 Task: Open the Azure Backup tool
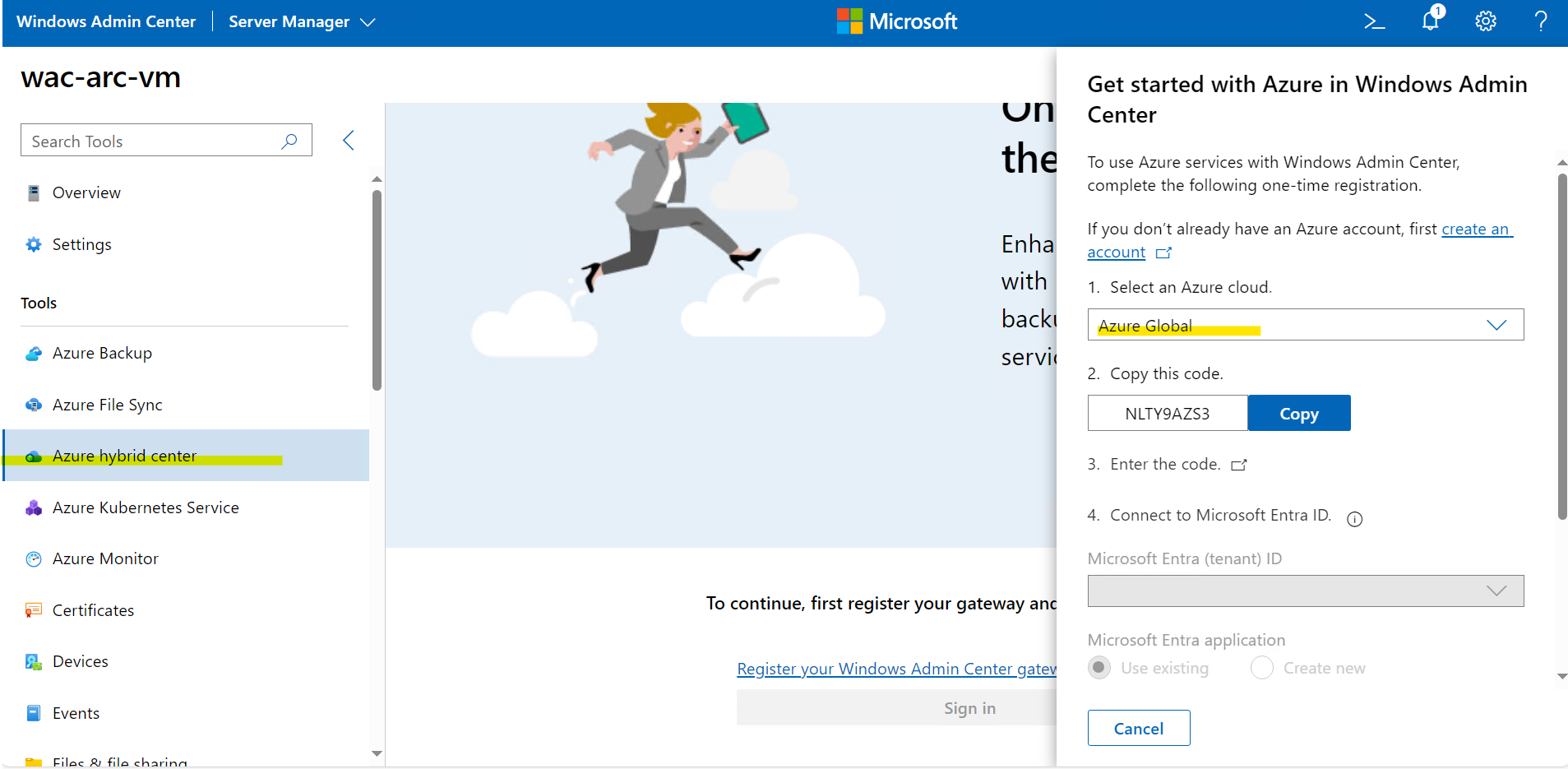(186, 354)
